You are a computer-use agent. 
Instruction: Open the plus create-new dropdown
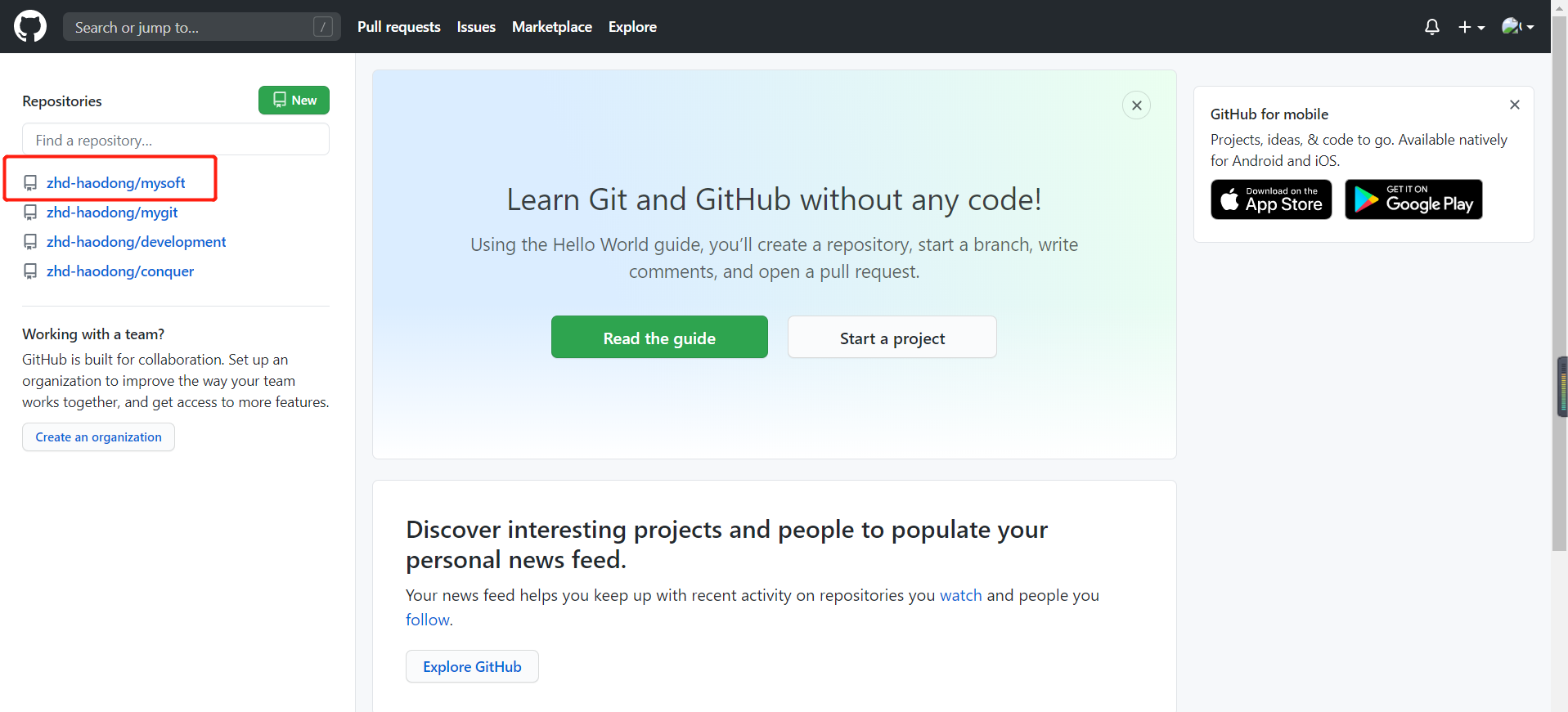coord(1471,27)
